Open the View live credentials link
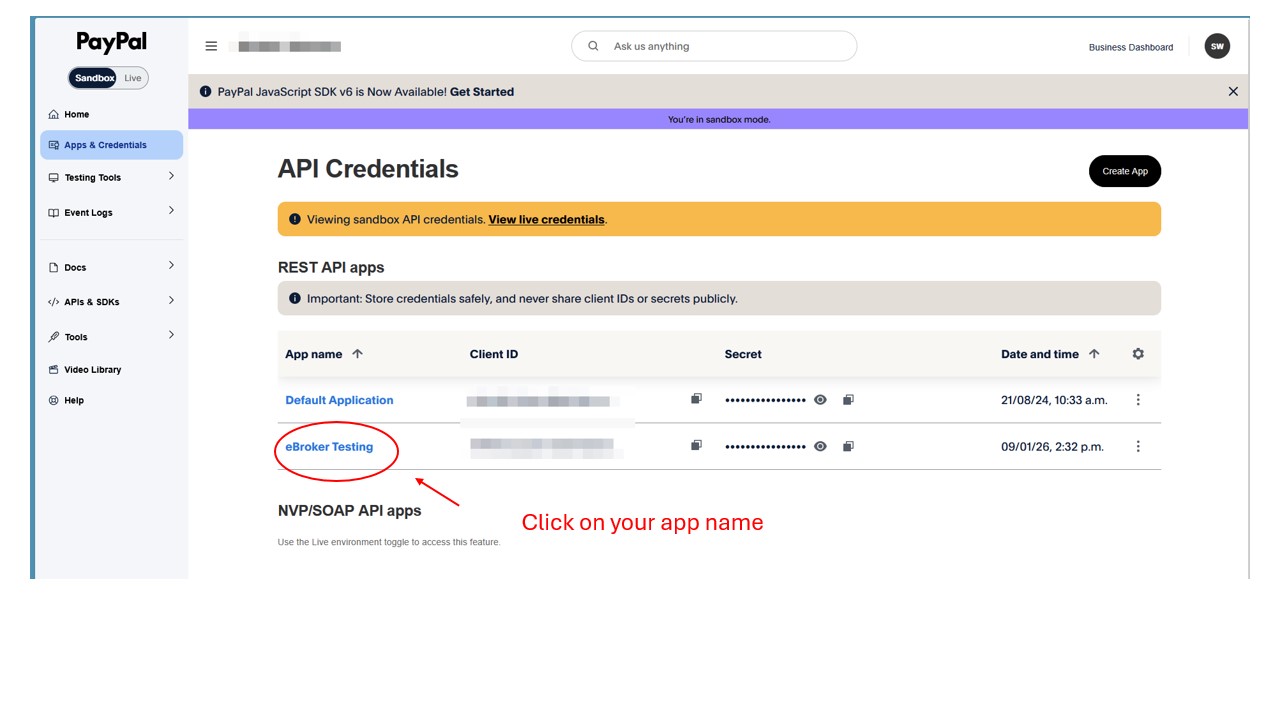 coord(546,219)
